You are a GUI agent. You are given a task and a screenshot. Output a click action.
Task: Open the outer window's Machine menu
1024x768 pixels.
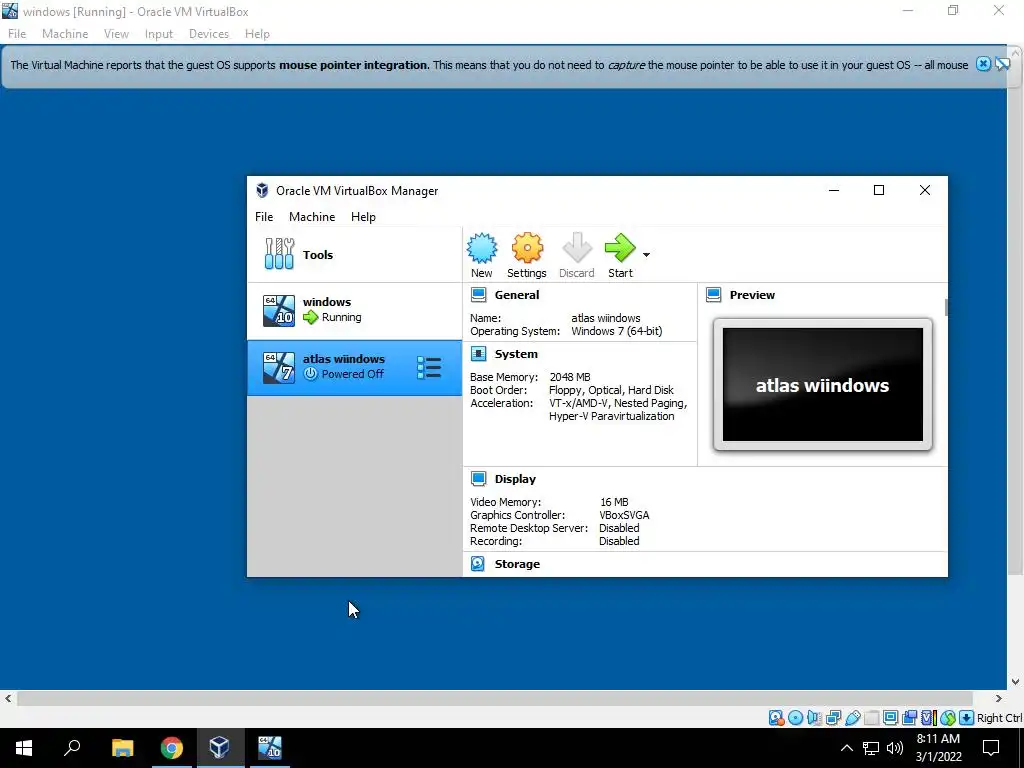click(x=65, y=34)
